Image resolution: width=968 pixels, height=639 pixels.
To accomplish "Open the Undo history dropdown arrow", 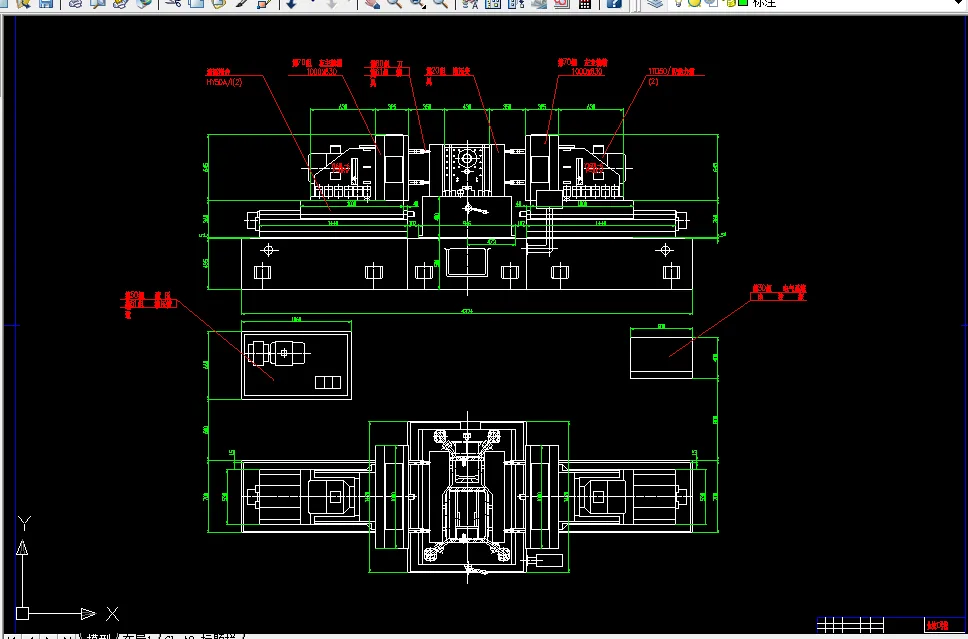I will tap(312, 2).
